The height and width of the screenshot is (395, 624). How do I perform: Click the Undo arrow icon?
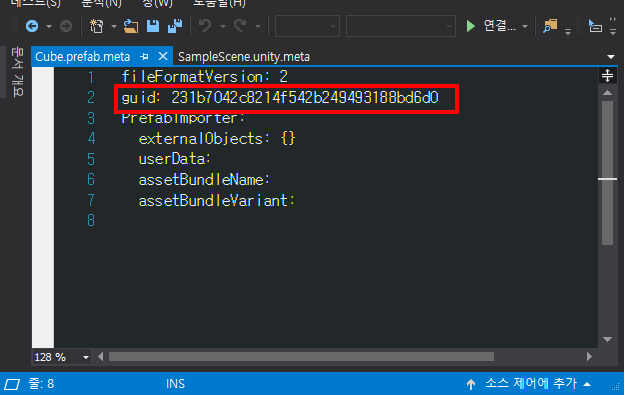point(205,26)
